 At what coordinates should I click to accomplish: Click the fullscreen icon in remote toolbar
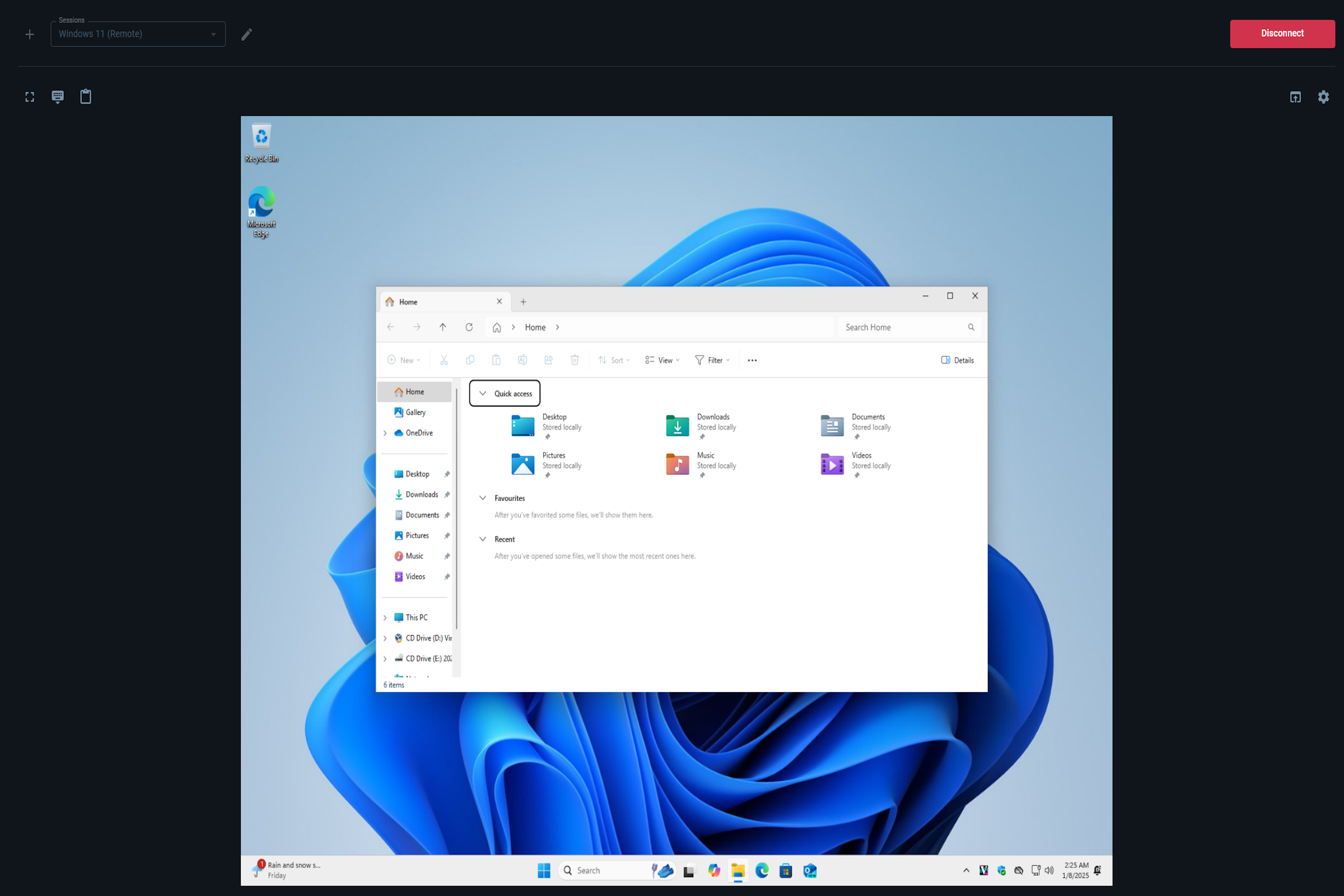click(x=30, y=97)
